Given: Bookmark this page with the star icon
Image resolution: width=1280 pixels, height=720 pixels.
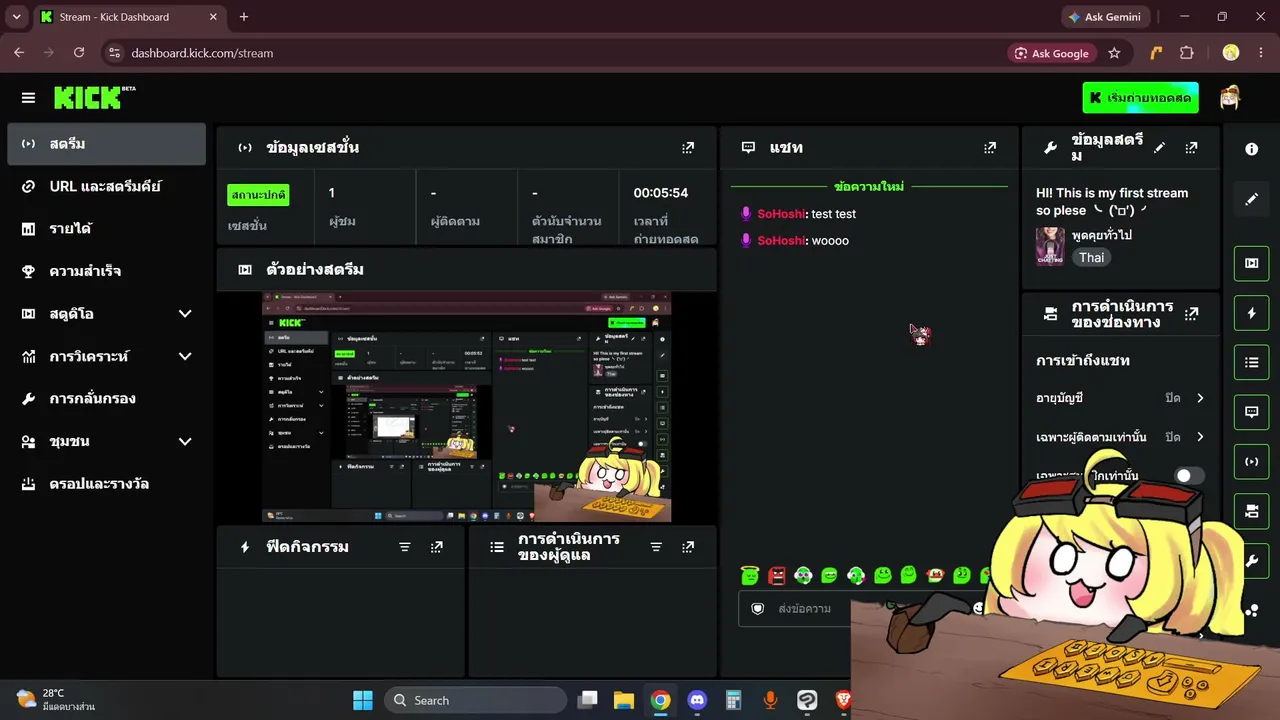Looking at the screenshot, I should tap(1114, 53).
